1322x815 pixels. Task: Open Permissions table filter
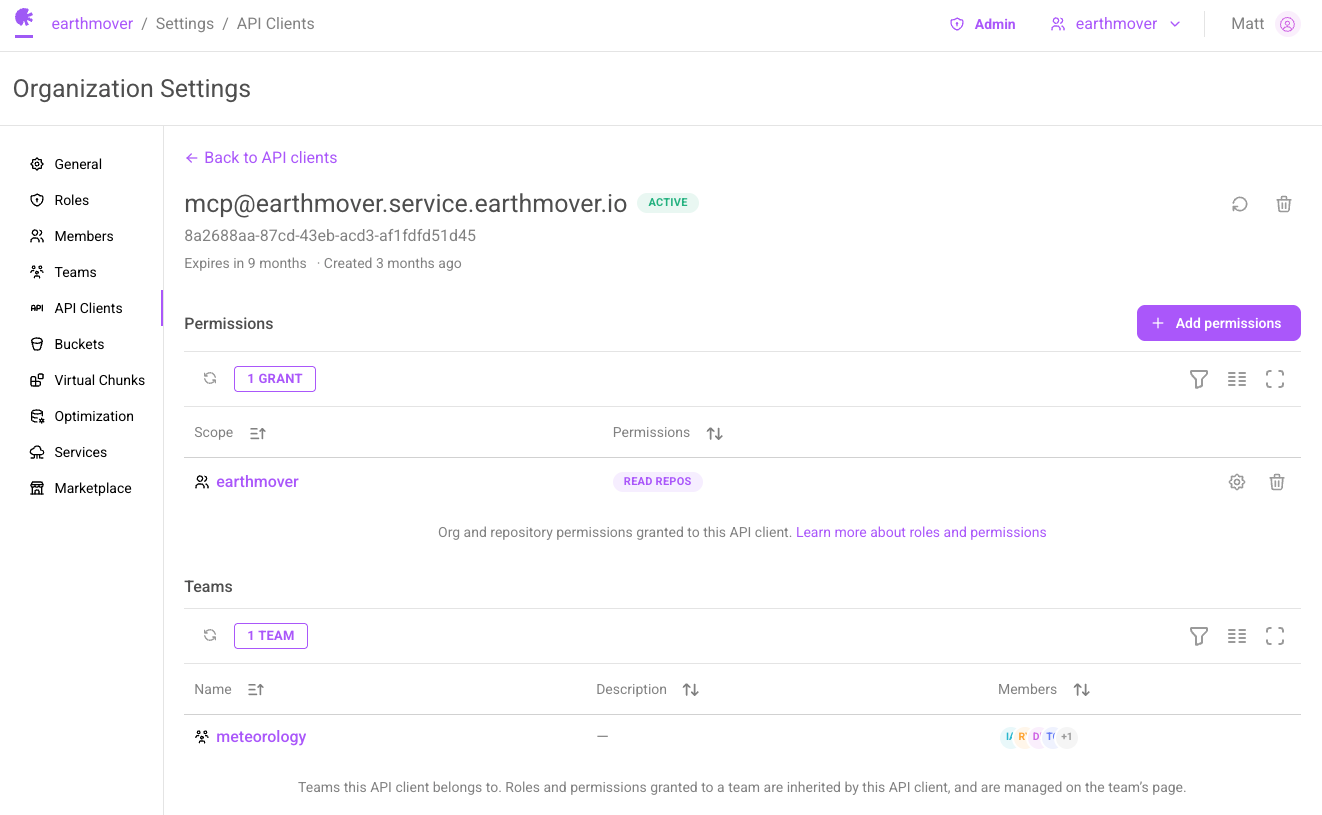click(1199, 379)
